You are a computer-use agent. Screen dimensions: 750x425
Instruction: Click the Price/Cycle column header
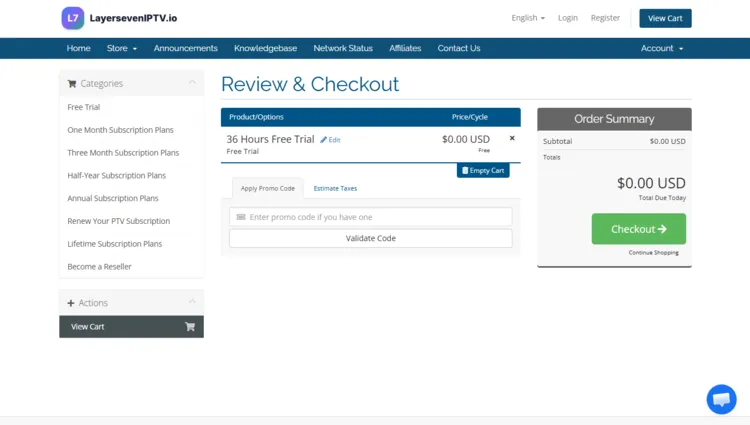click(x=470, y=117)
